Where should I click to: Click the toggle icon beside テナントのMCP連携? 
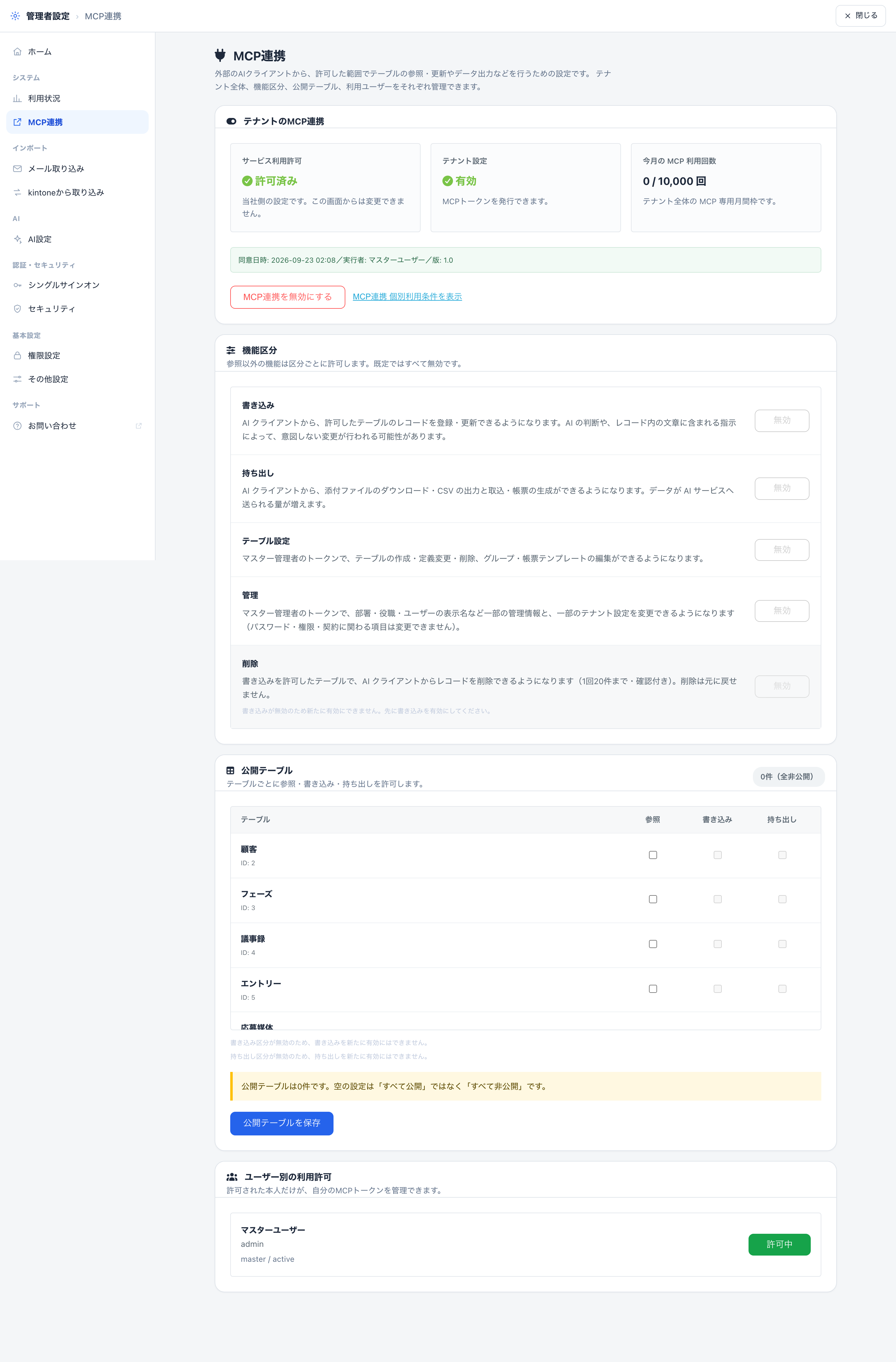[x=231, y=121]
